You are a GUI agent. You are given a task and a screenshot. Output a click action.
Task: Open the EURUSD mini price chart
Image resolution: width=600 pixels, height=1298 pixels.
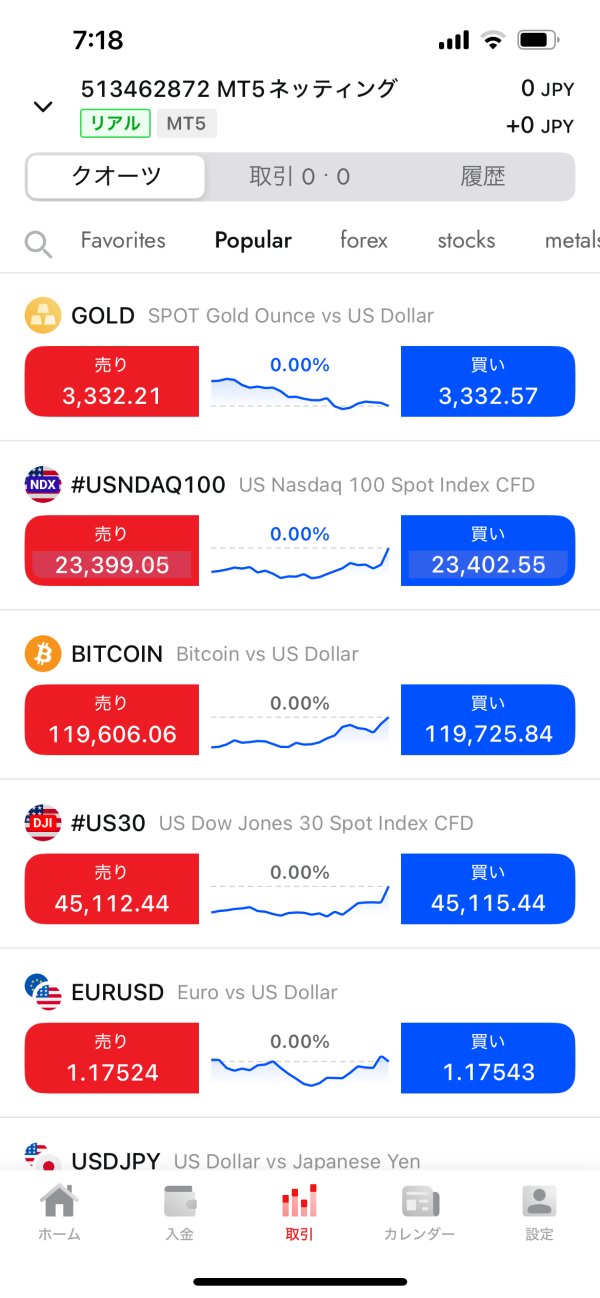299,1070
